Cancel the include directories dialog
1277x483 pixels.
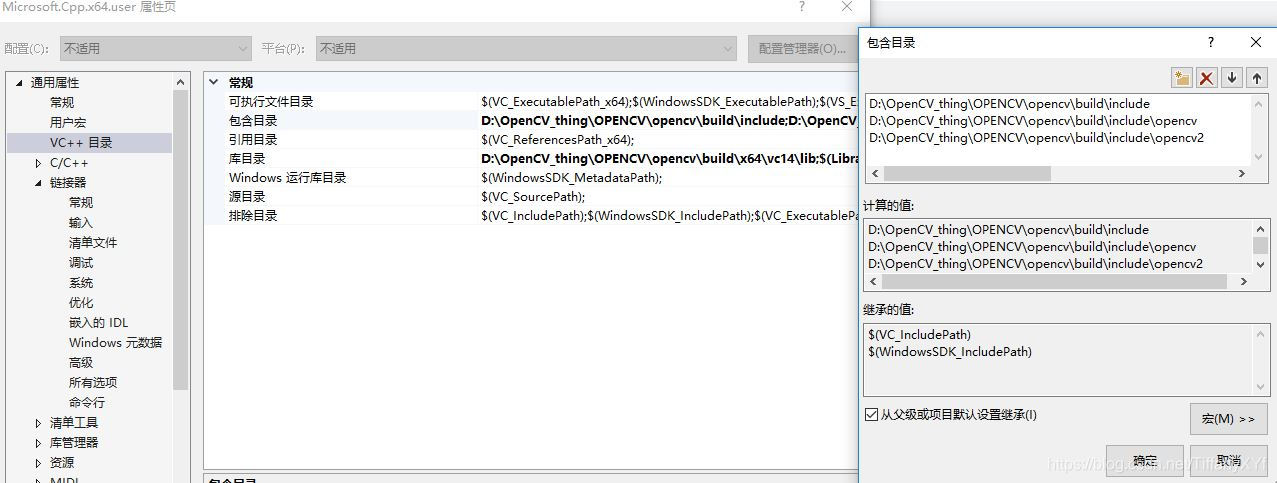[x=1228, y=461]
